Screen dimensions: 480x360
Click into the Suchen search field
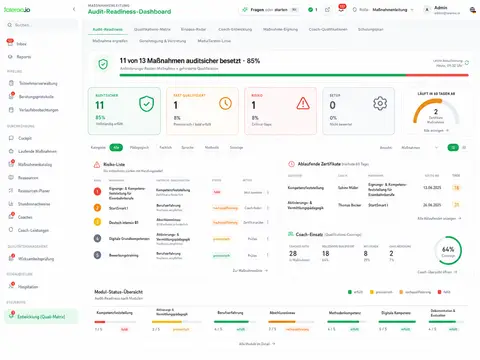pyautogui.click(x=42, y=25)
